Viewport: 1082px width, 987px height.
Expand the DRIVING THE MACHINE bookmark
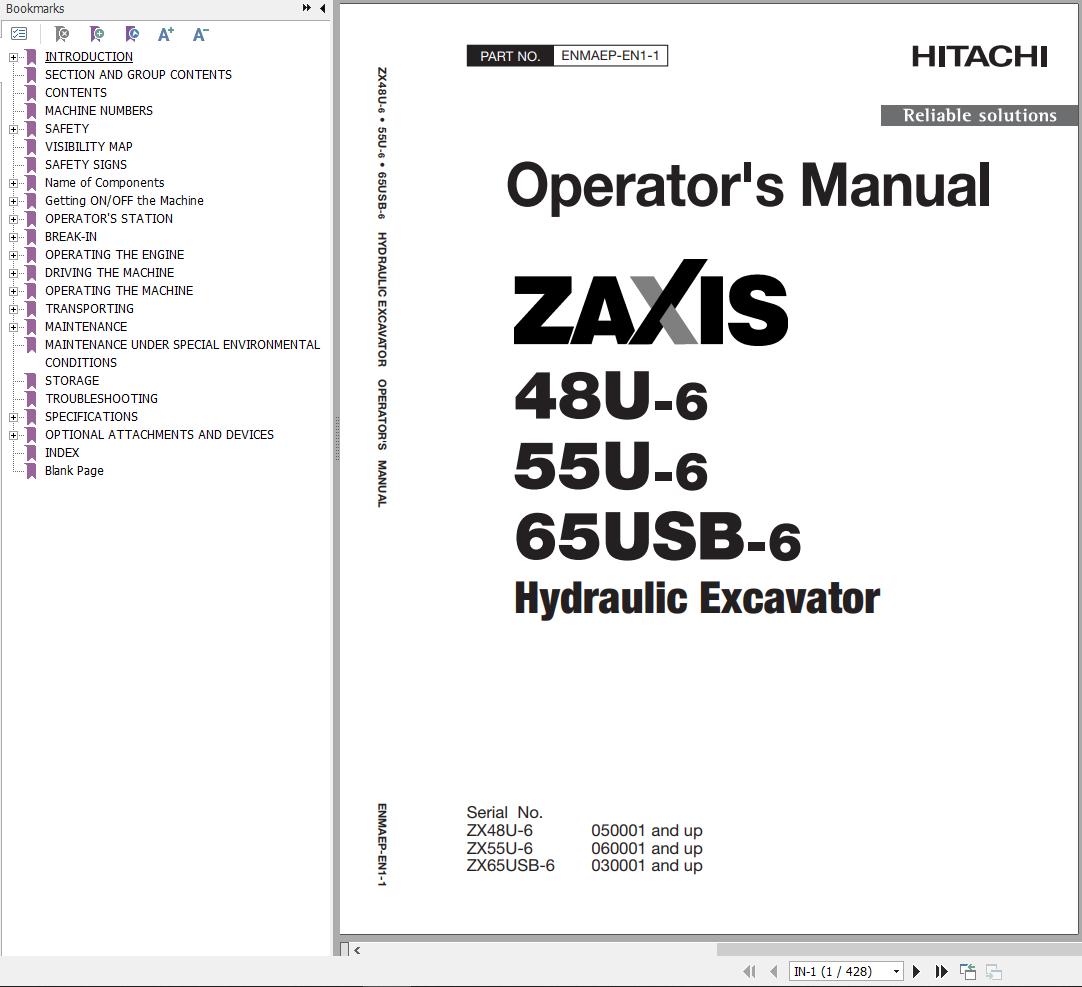[13, 273]
